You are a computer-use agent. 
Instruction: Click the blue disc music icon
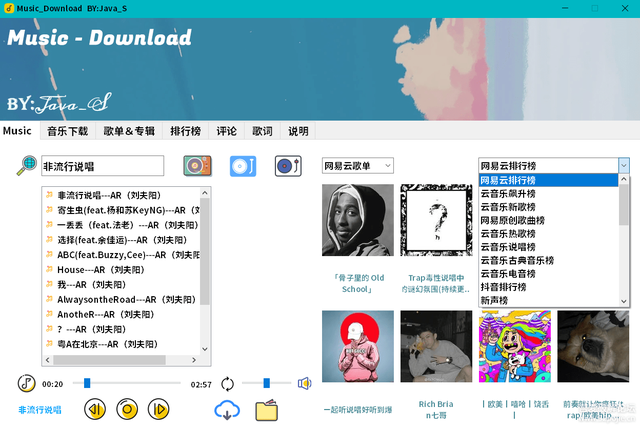click(x=243, y=166)
